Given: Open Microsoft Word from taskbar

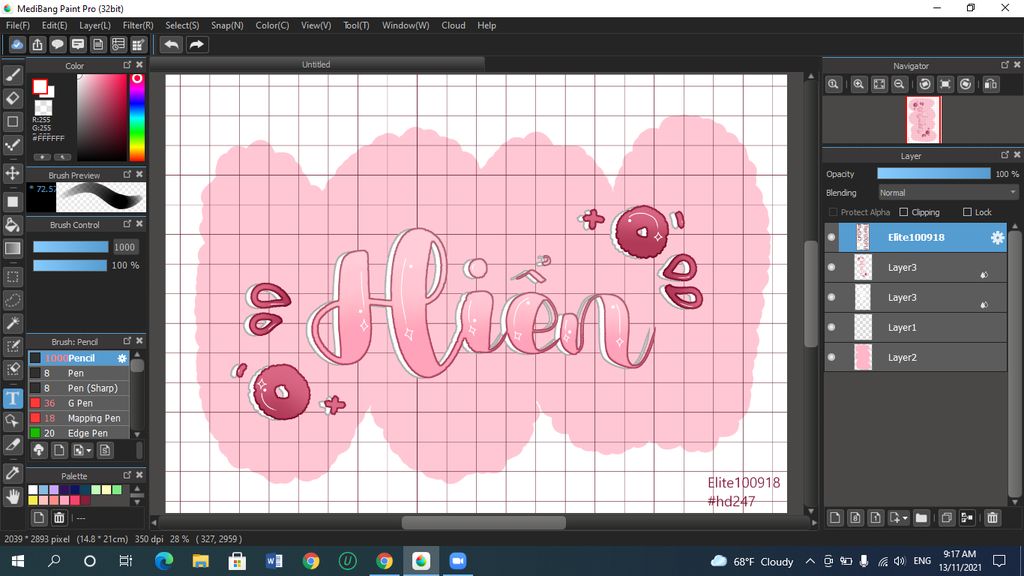Looking at the screenshot, I should point(274,561).
